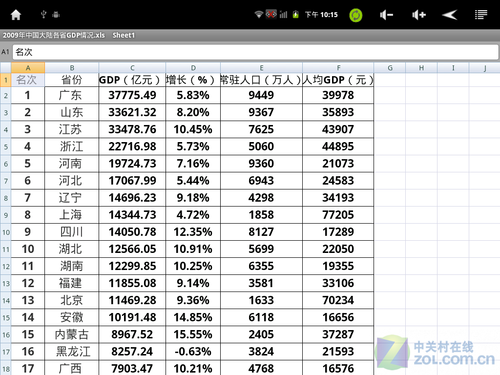Select the 湖南 cell

click(x=72, y=266)
